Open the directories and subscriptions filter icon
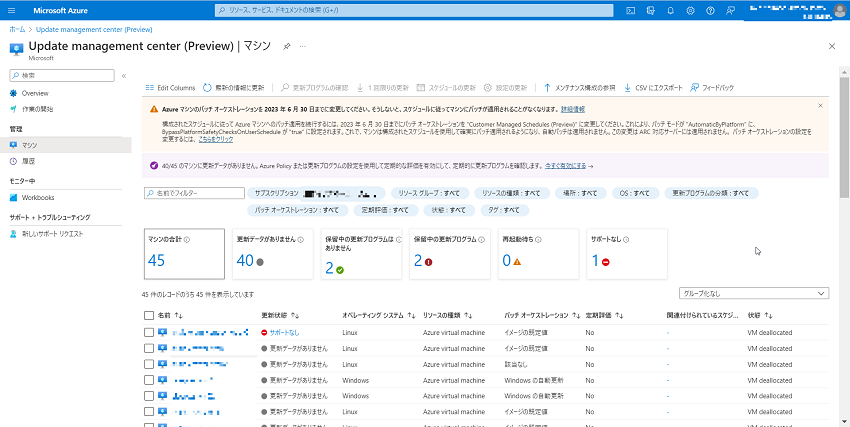The width and height of the screenshot is (850, 427). tap(651, 10)
